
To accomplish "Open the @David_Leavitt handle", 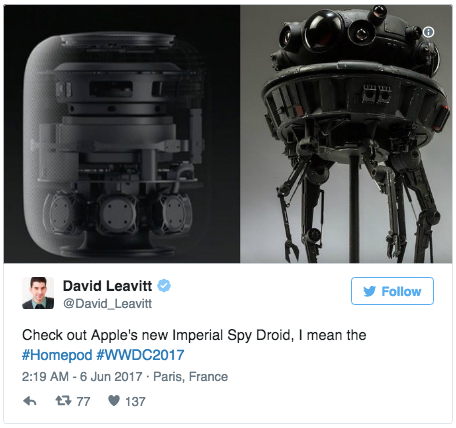I will point(107,304).
